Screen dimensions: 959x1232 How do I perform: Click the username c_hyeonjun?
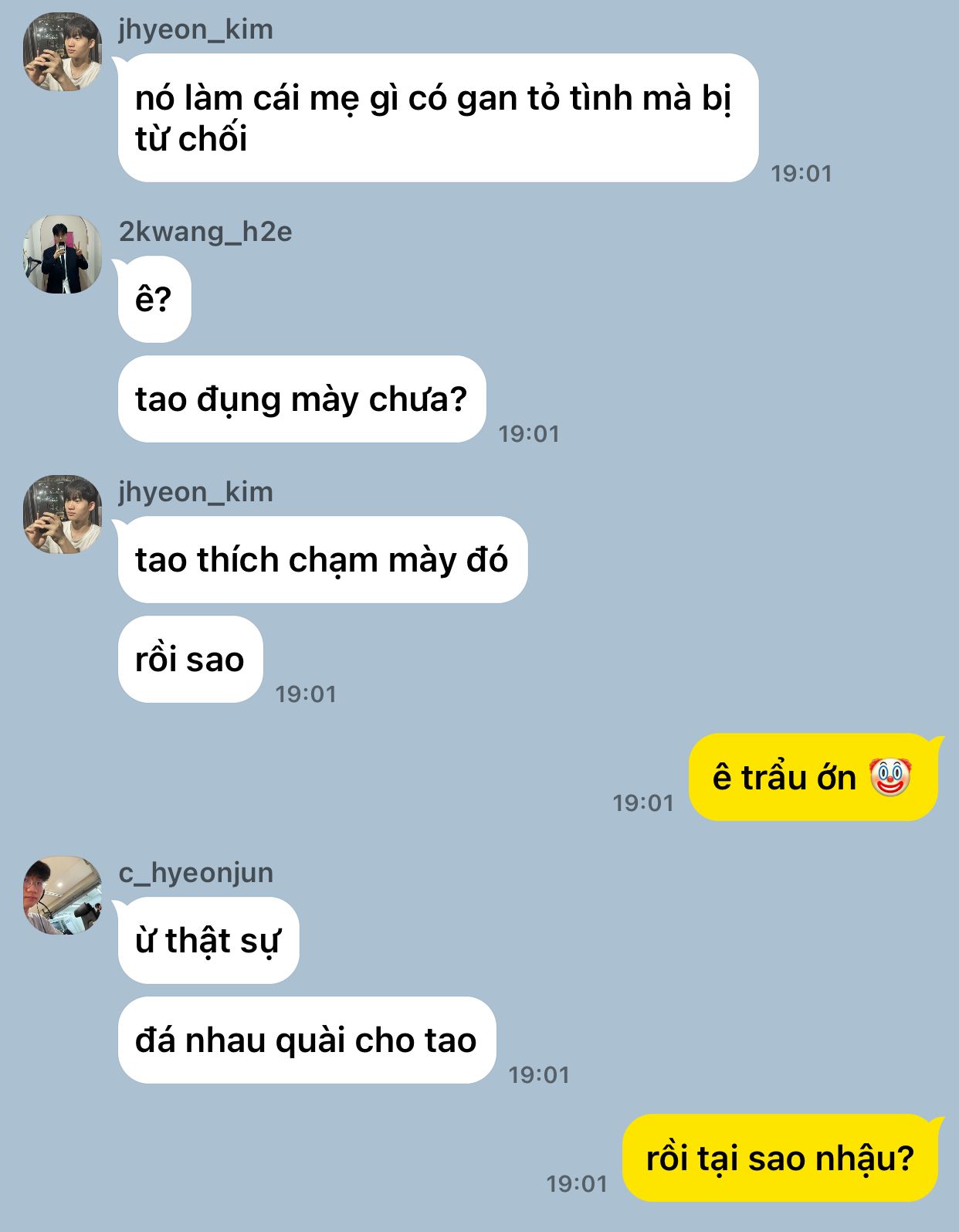(x=196, y=873)
